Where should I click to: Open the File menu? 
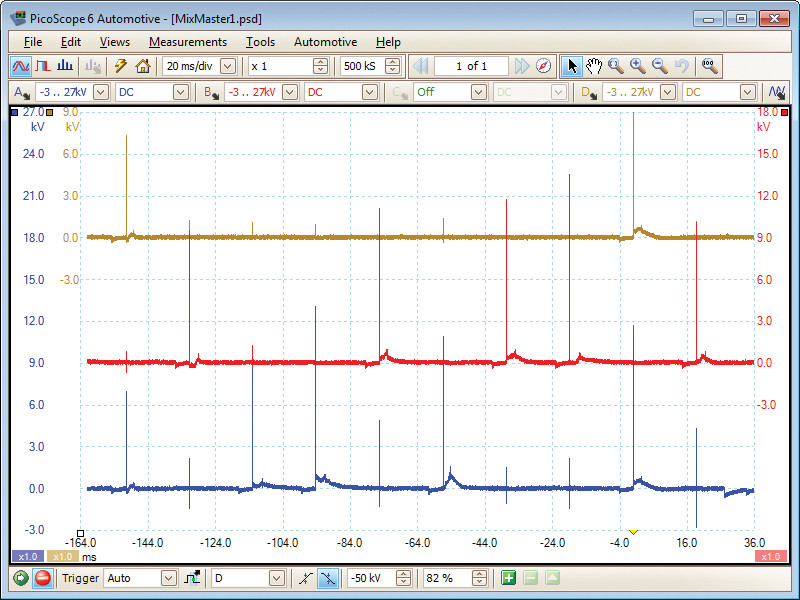coord(33,42)
